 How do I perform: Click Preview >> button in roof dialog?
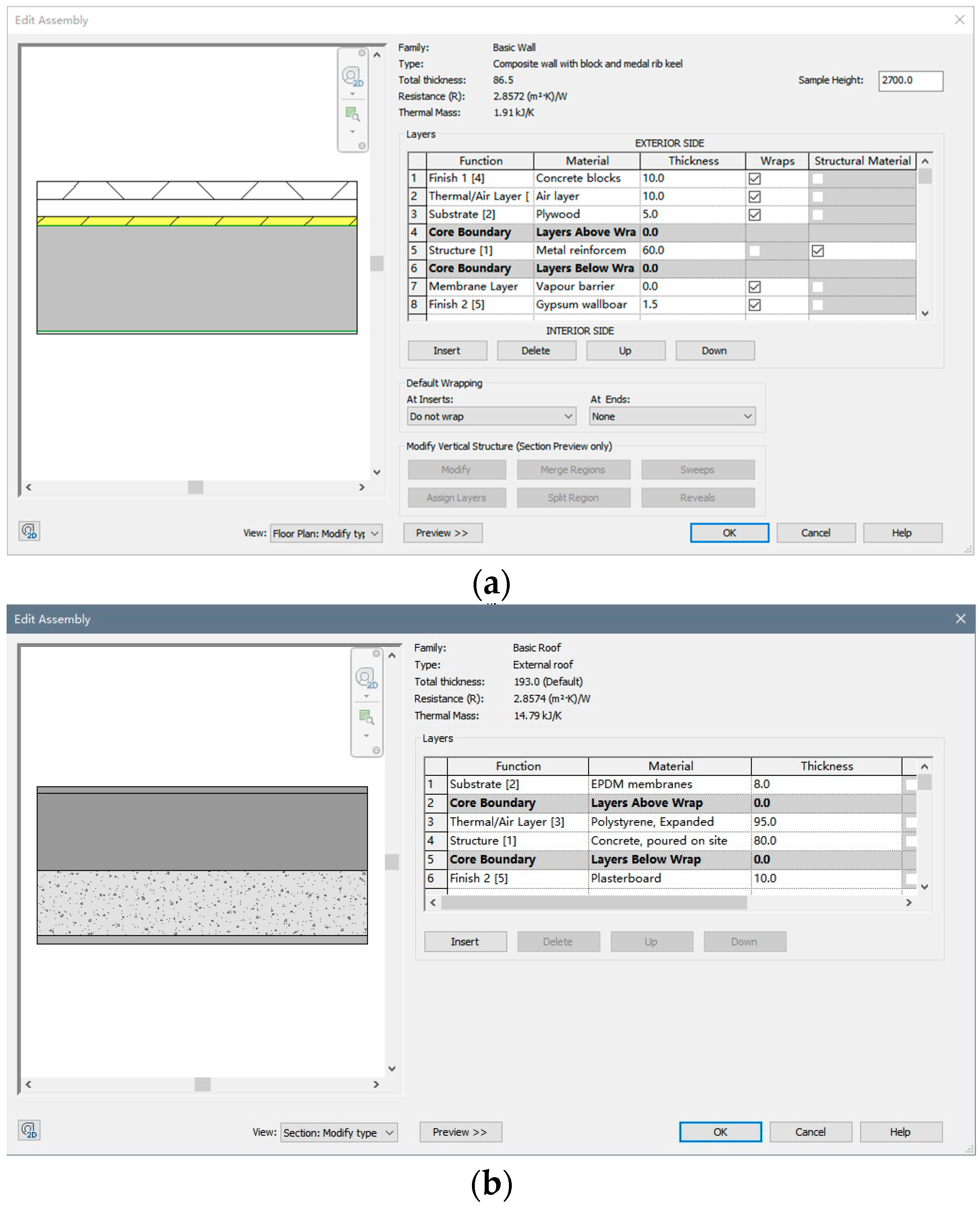[x=460, y=1132]
